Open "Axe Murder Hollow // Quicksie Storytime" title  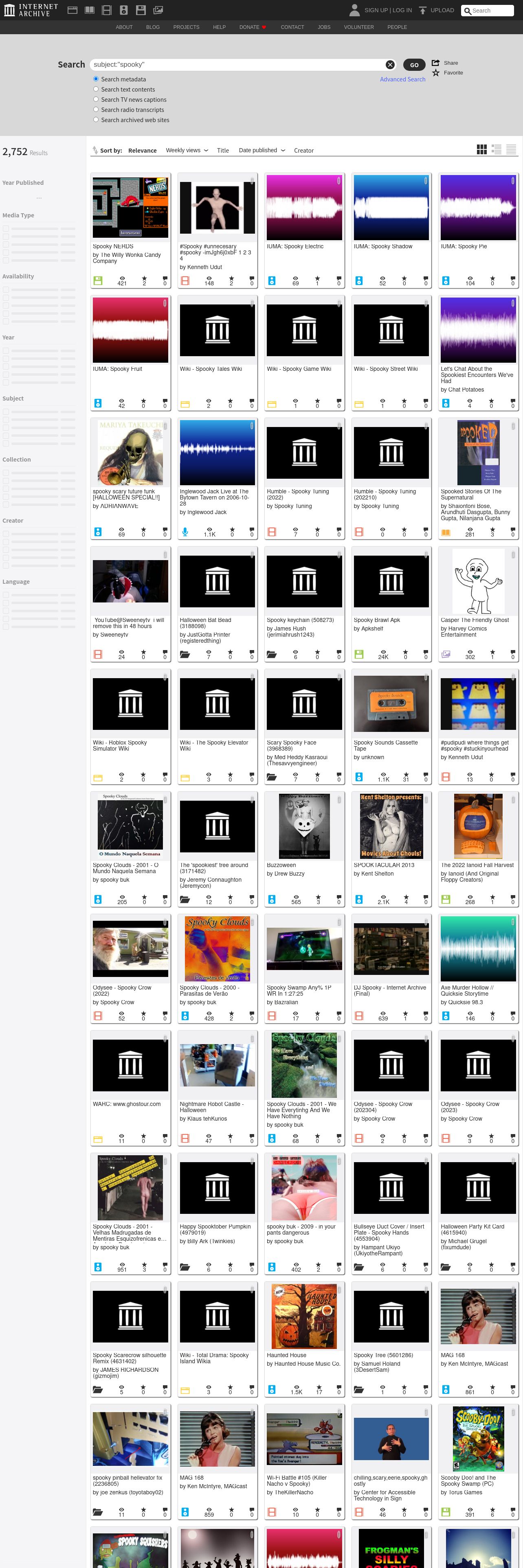point(467,990)
